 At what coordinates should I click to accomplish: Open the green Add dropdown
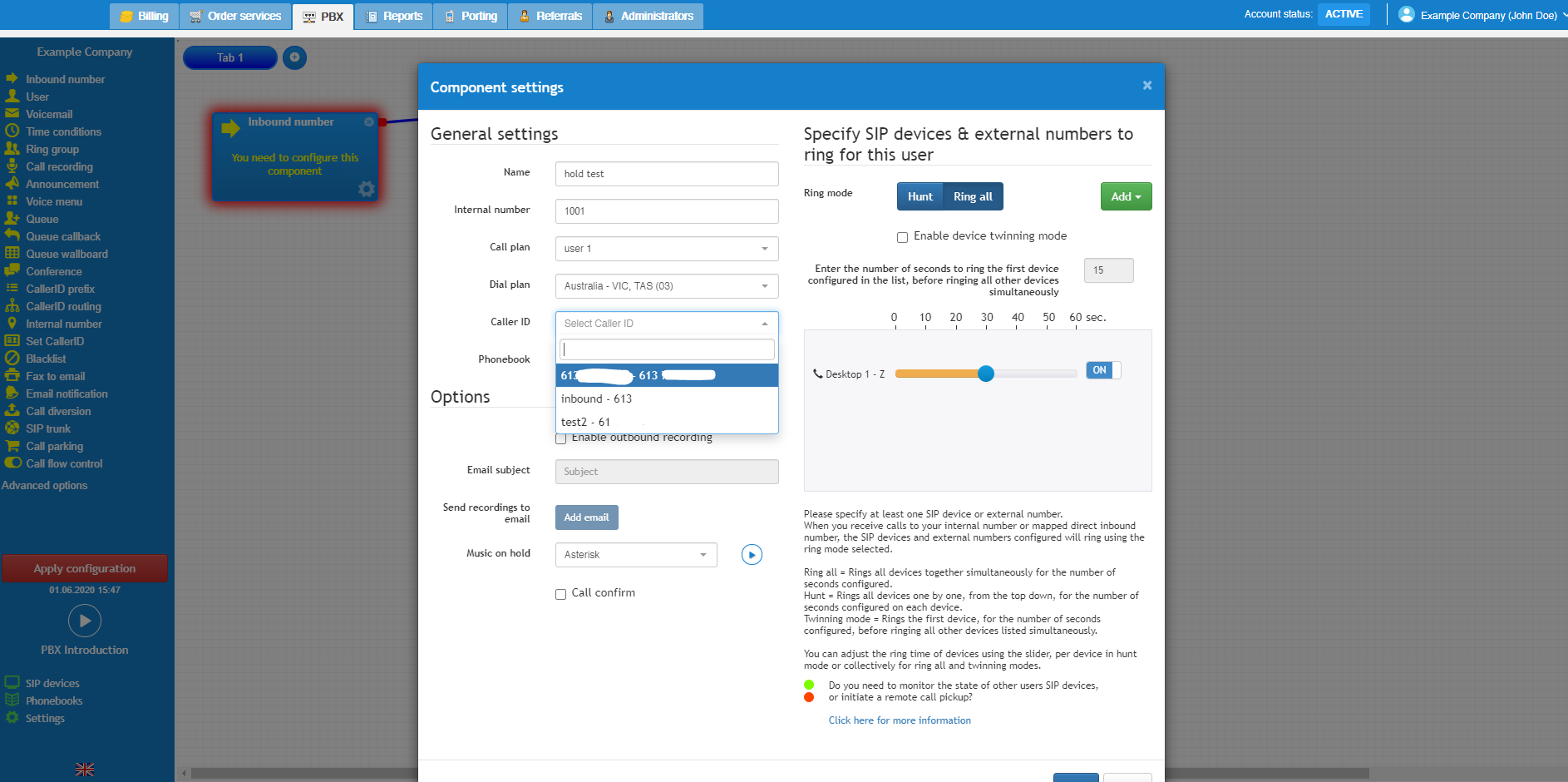(1126, 196)
